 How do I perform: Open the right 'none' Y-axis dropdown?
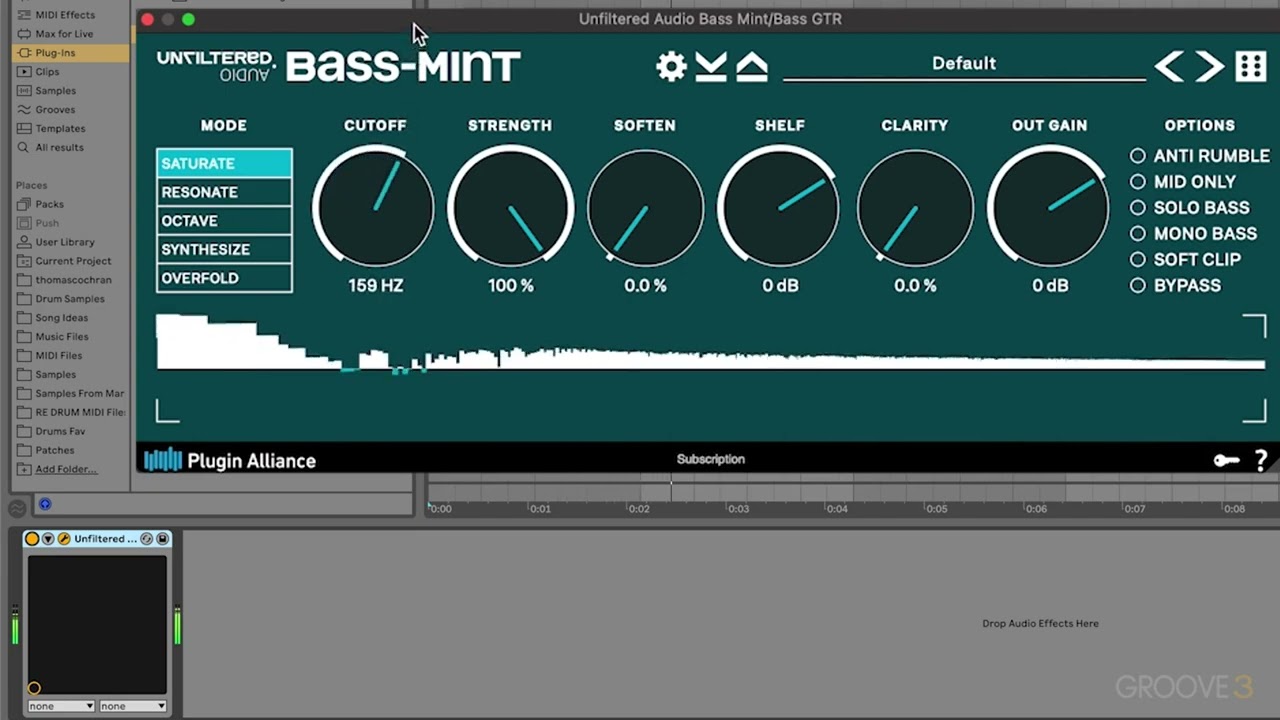[132, 706]
